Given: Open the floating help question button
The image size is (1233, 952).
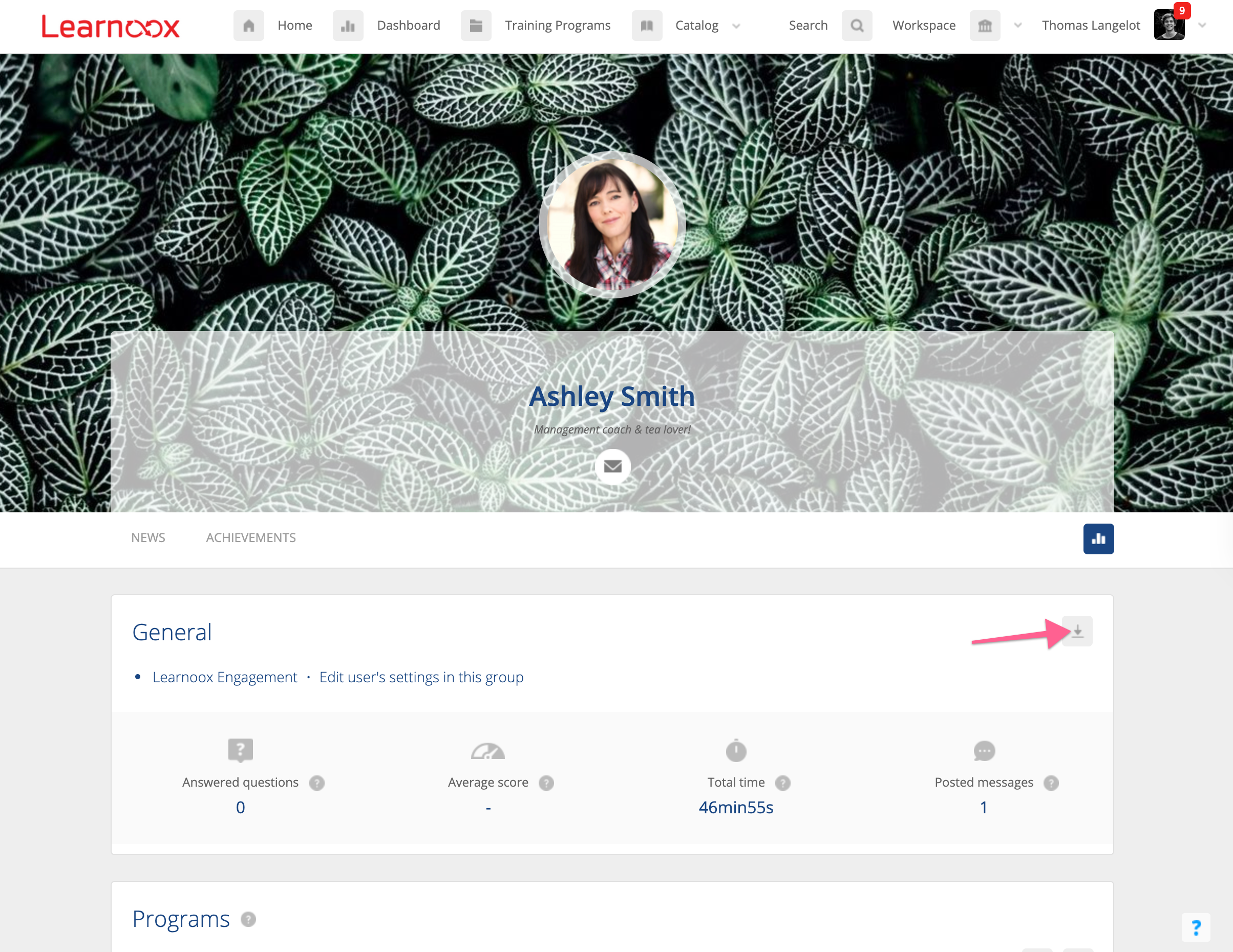Looking at the screenshot, I should [1196, 927].
